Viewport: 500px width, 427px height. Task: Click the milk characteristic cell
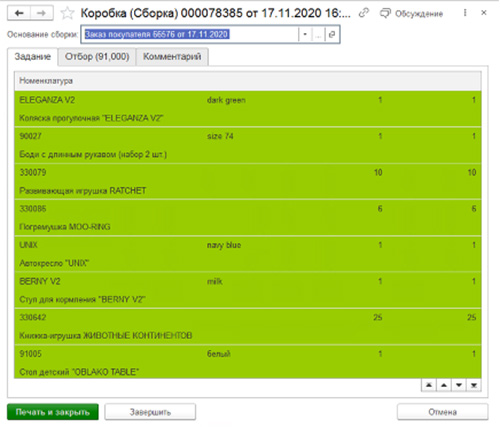[x=215, y=281]
